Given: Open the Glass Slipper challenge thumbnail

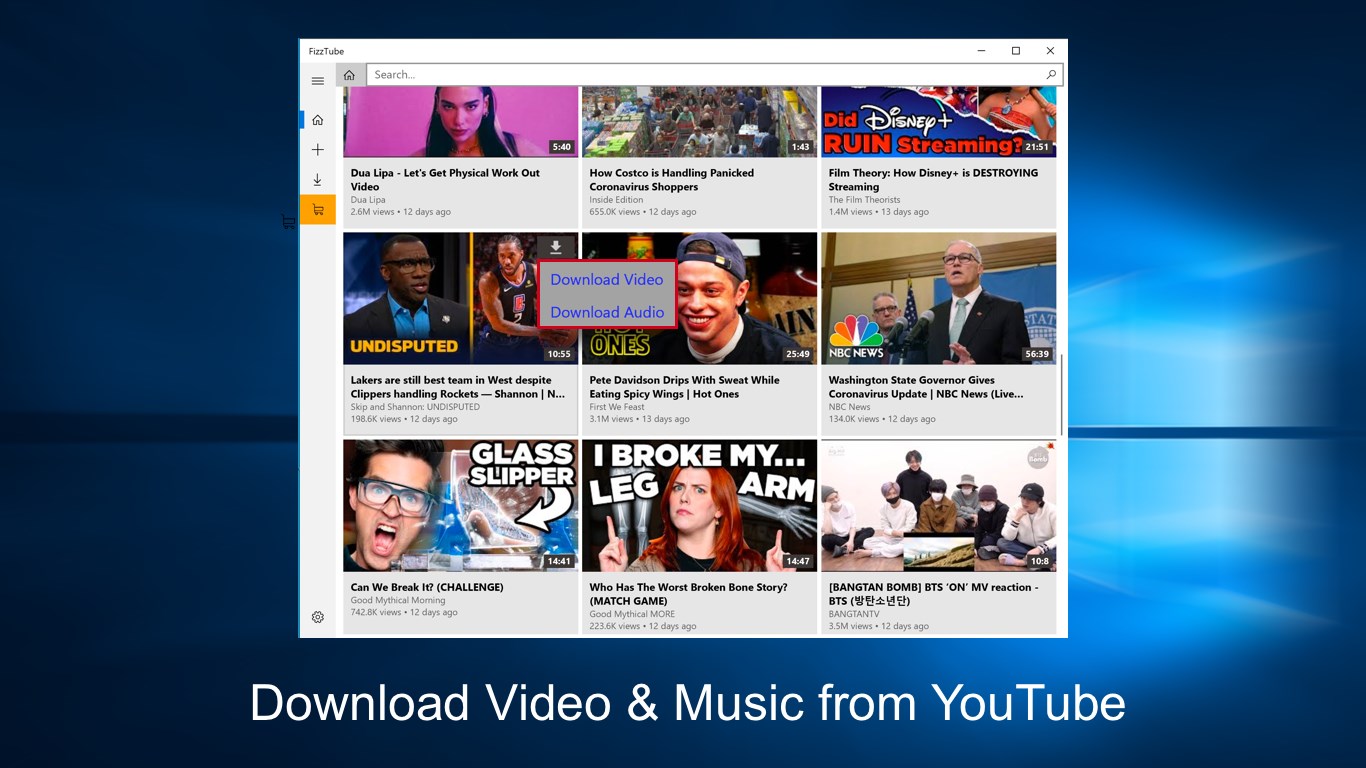Looking at the screenshot, I should click(460, 506).
